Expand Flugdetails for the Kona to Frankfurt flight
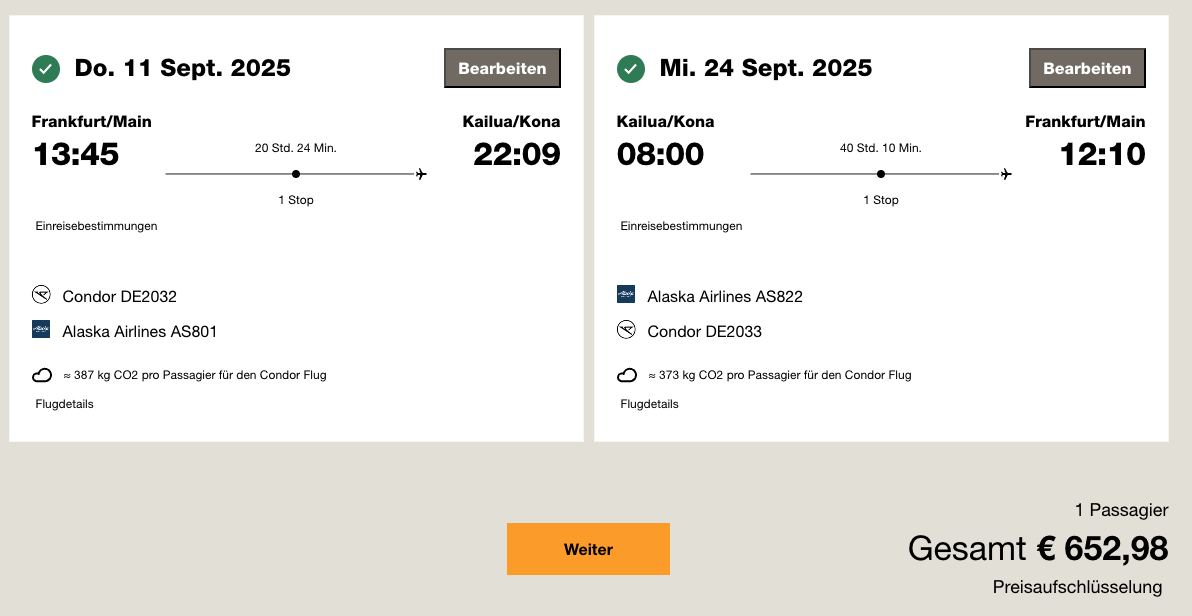 point(649,404)
